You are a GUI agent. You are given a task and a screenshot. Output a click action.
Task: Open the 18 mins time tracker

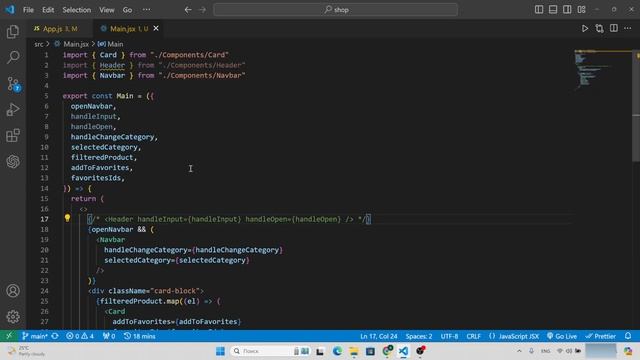pos(140,336)
